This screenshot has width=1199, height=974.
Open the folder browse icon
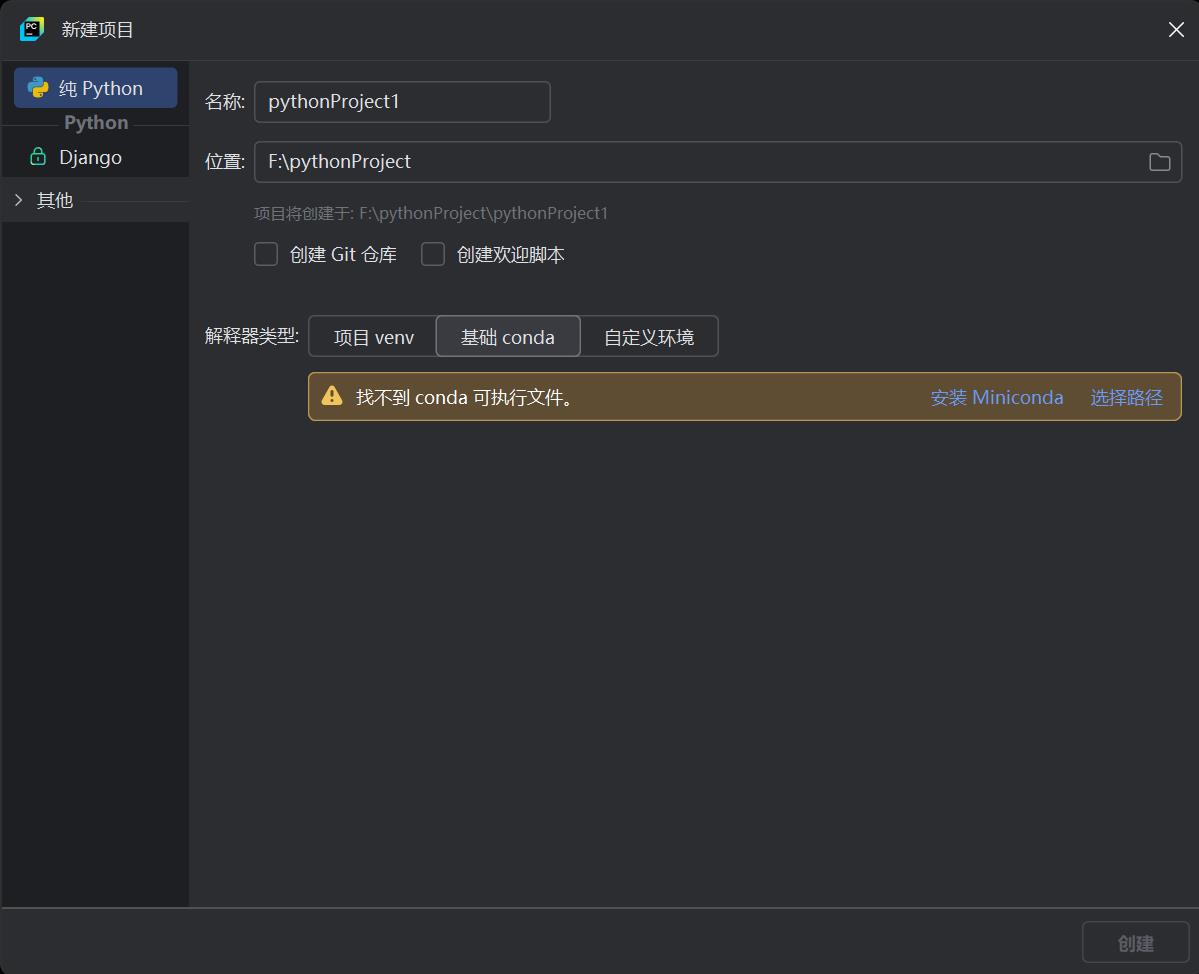1159,162
